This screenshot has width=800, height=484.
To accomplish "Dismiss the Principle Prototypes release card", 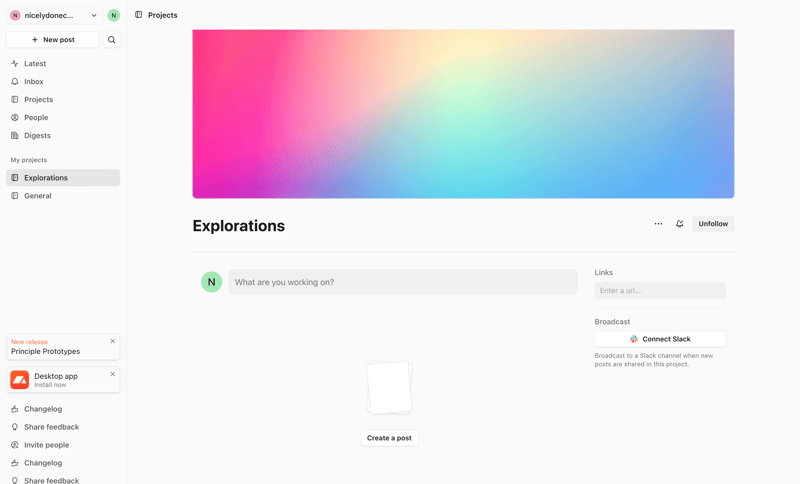I will (x=113, y=341).
